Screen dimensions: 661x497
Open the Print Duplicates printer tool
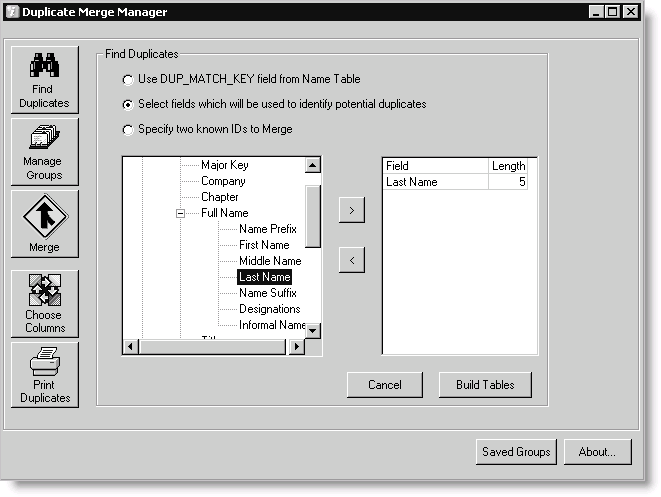[45, 375]
